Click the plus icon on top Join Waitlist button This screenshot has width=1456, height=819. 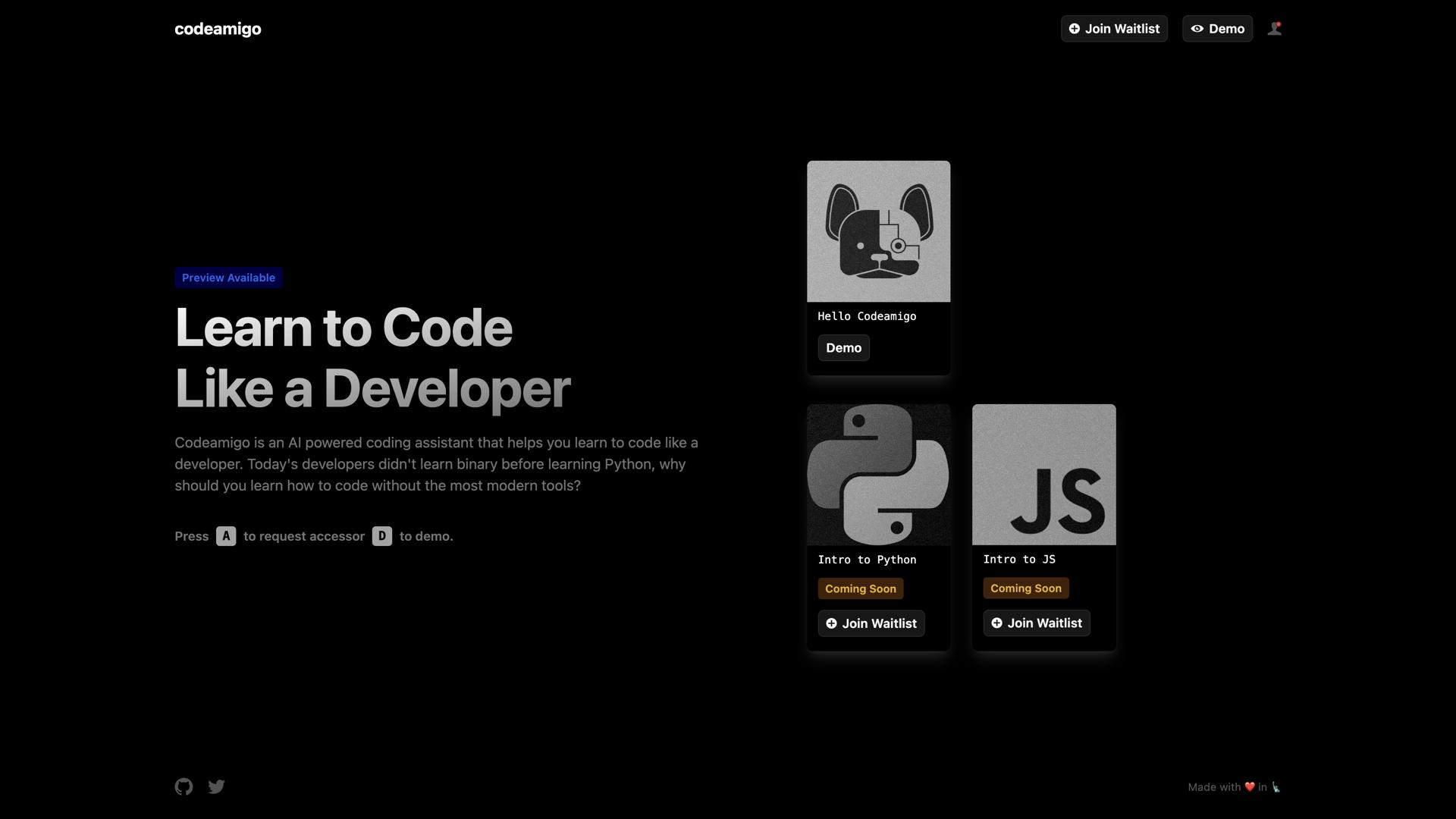coord(1075,28)
